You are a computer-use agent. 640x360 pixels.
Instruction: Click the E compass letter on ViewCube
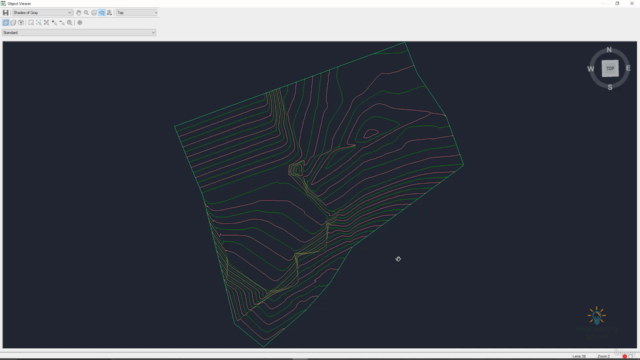tap(628, 68)
